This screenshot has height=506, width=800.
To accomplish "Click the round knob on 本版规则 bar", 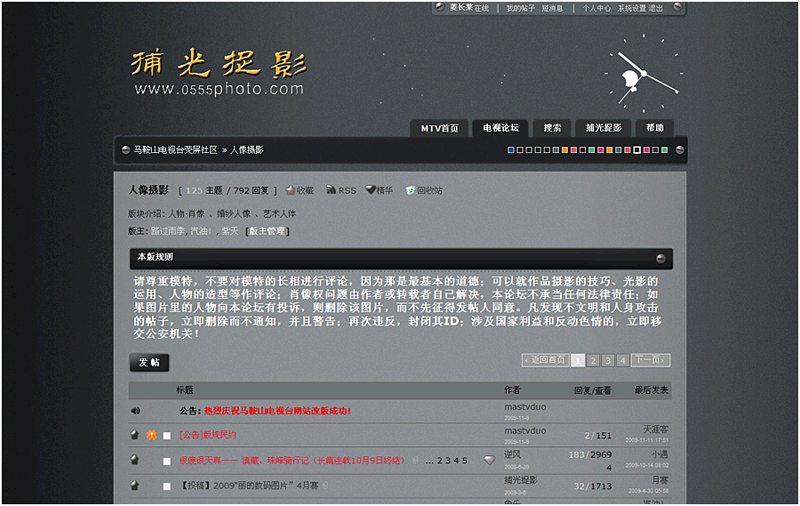I will click(x=661, y=259).
